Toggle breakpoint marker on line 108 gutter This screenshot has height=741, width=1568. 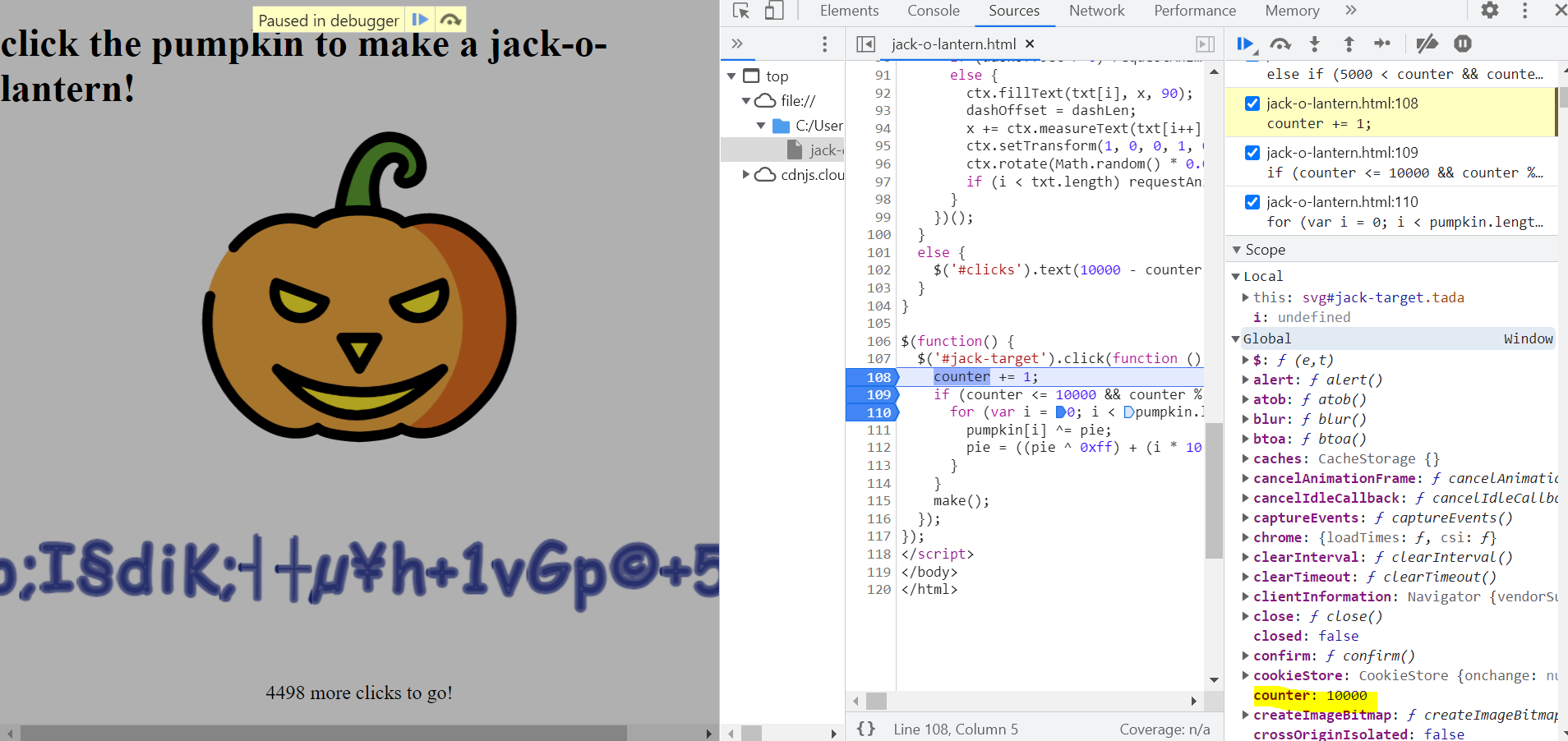pyautogui.click(x=873, y=377)
